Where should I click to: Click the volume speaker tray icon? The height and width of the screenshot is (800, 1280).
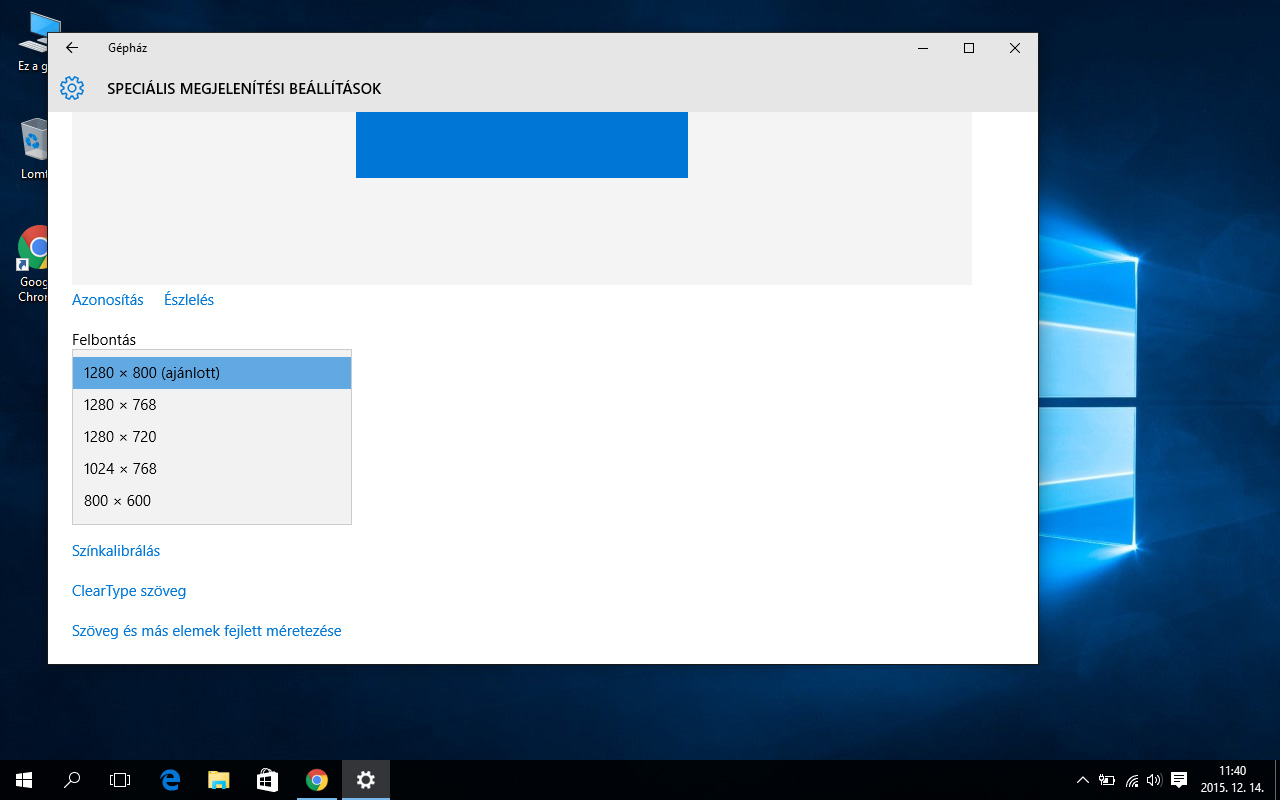[x=1154, y=780]
